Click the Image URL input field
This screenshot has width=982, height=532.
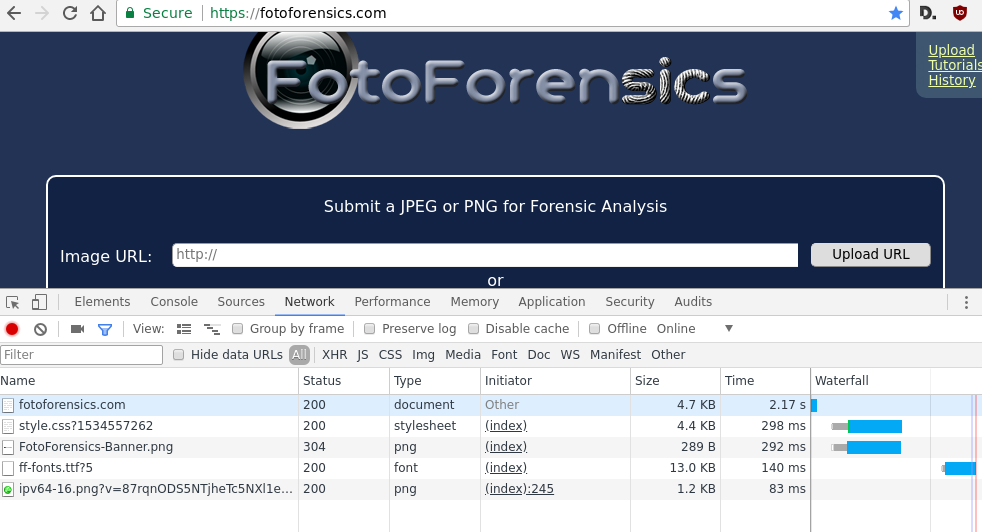pos(485,255)
